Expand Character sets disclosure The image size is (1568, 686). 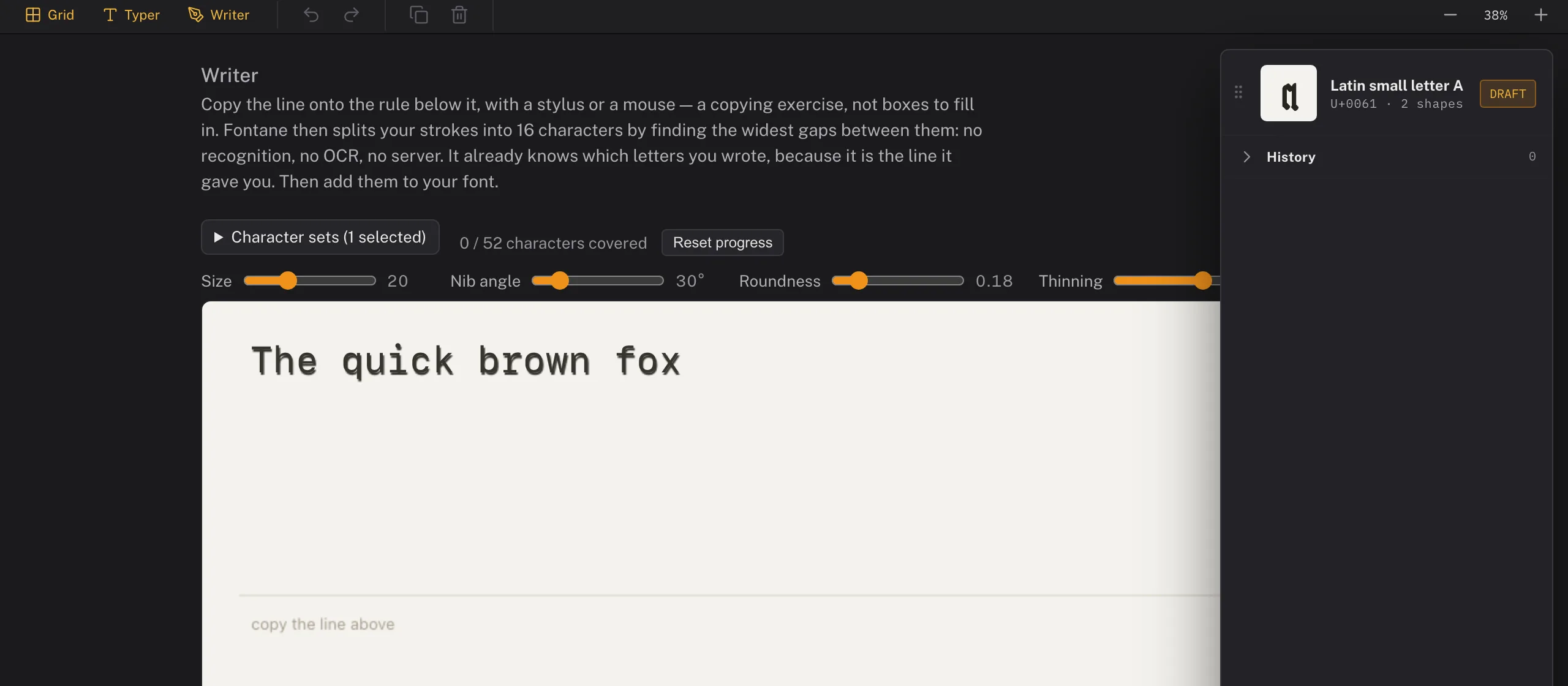pos(320,237)
